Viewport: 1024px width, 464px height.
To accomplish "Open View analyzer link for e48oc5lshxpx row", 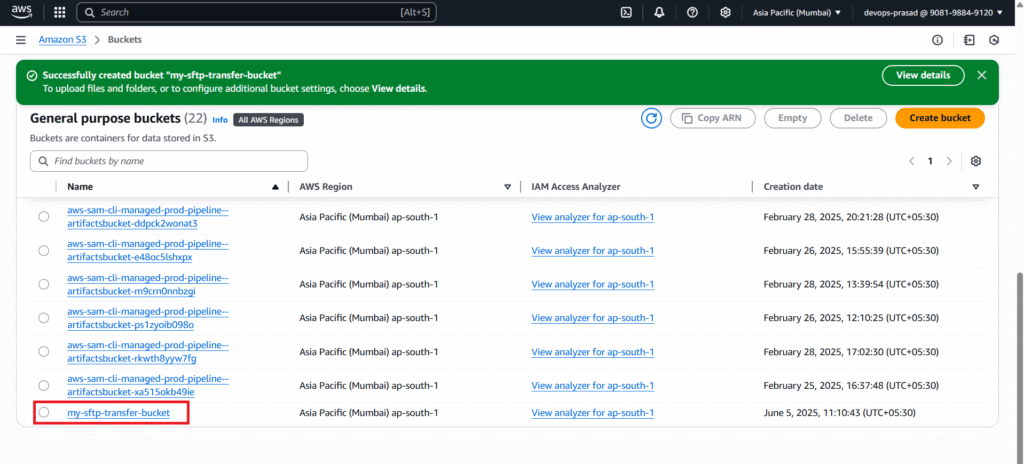I will (592, 251).
